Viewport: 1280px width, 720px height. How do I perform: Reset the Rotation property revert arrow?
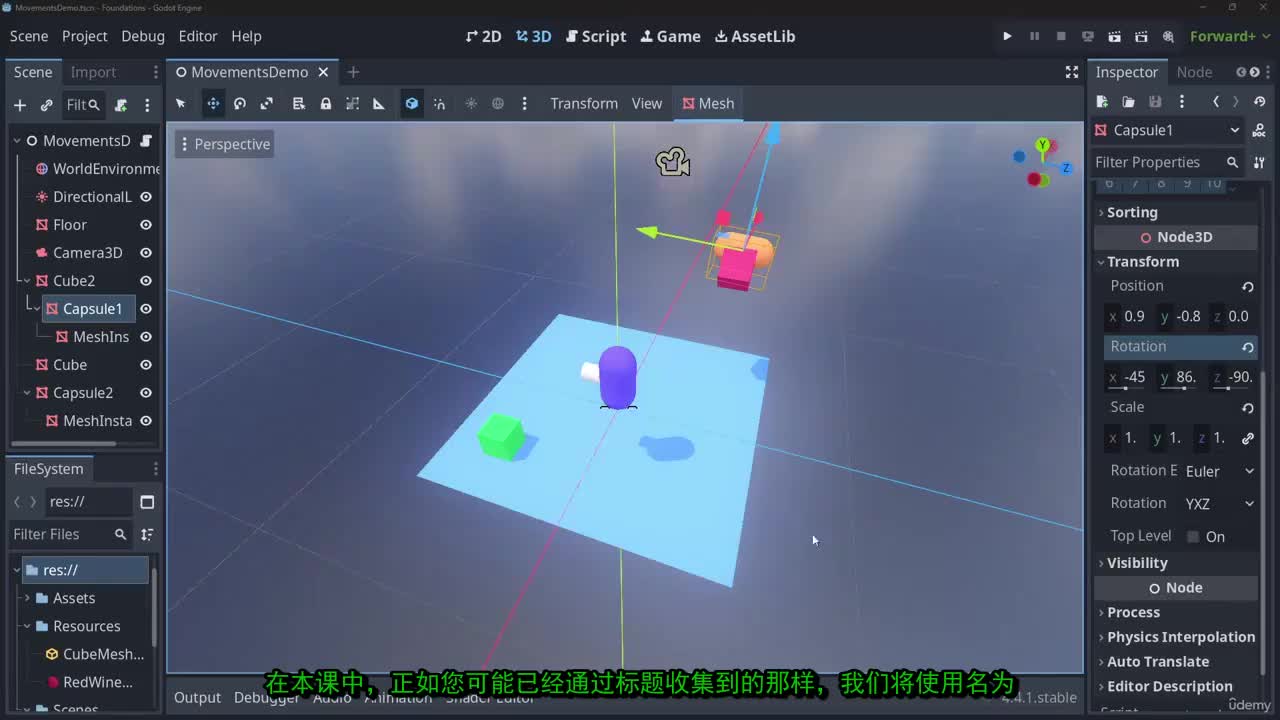tap(1248, 347)
